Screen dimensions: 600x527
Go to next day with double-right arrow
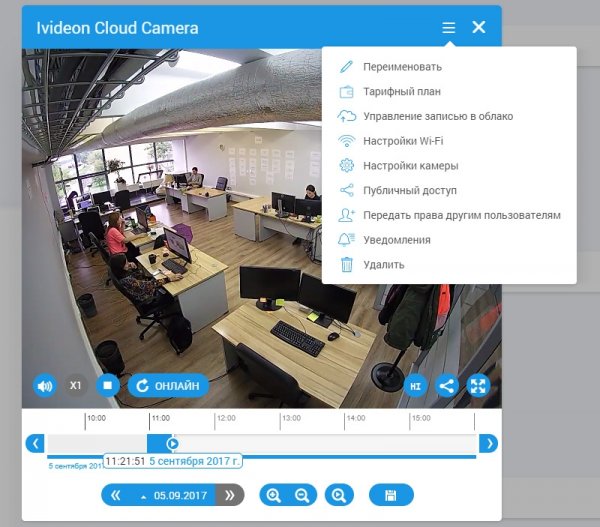tap(230, 495)
